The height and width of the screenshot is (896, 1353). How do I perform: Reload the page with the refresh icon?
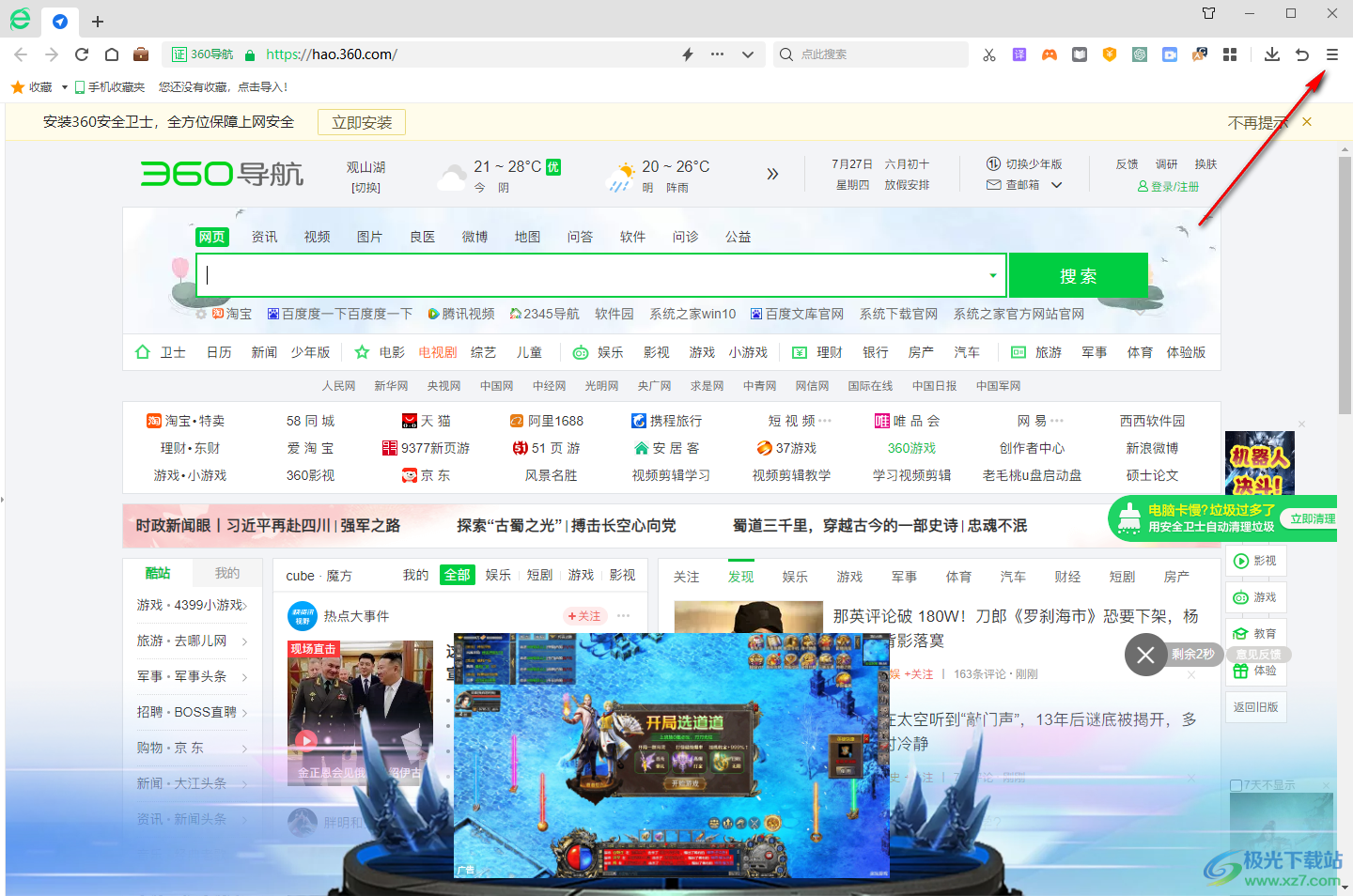82,54
